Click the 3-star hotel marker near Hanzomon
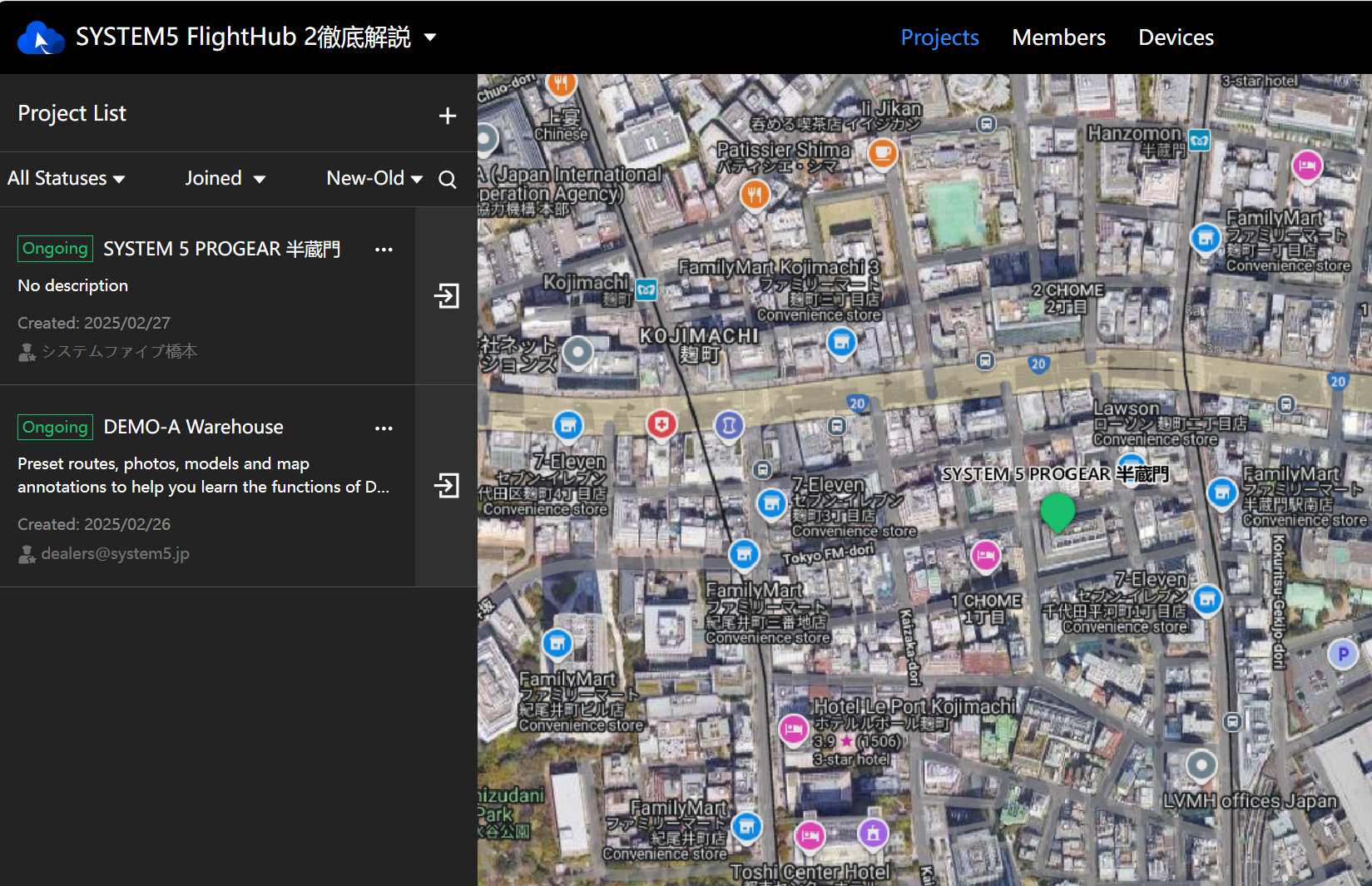The height and width of the screenshot is (886, 1372). pyautogui.click(x=1307, y=166)
